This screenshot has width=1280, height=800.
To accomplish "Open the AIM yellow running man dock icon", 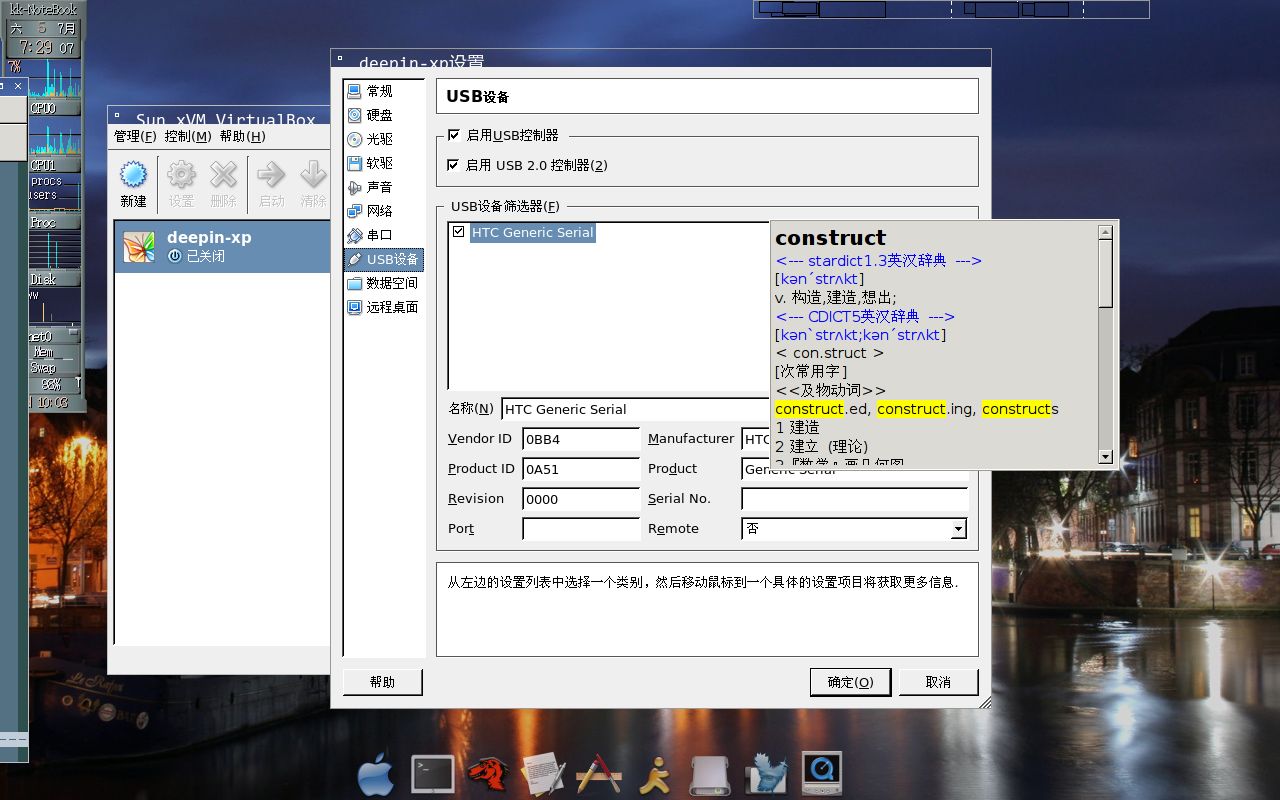I will click(x=656, y=774).
